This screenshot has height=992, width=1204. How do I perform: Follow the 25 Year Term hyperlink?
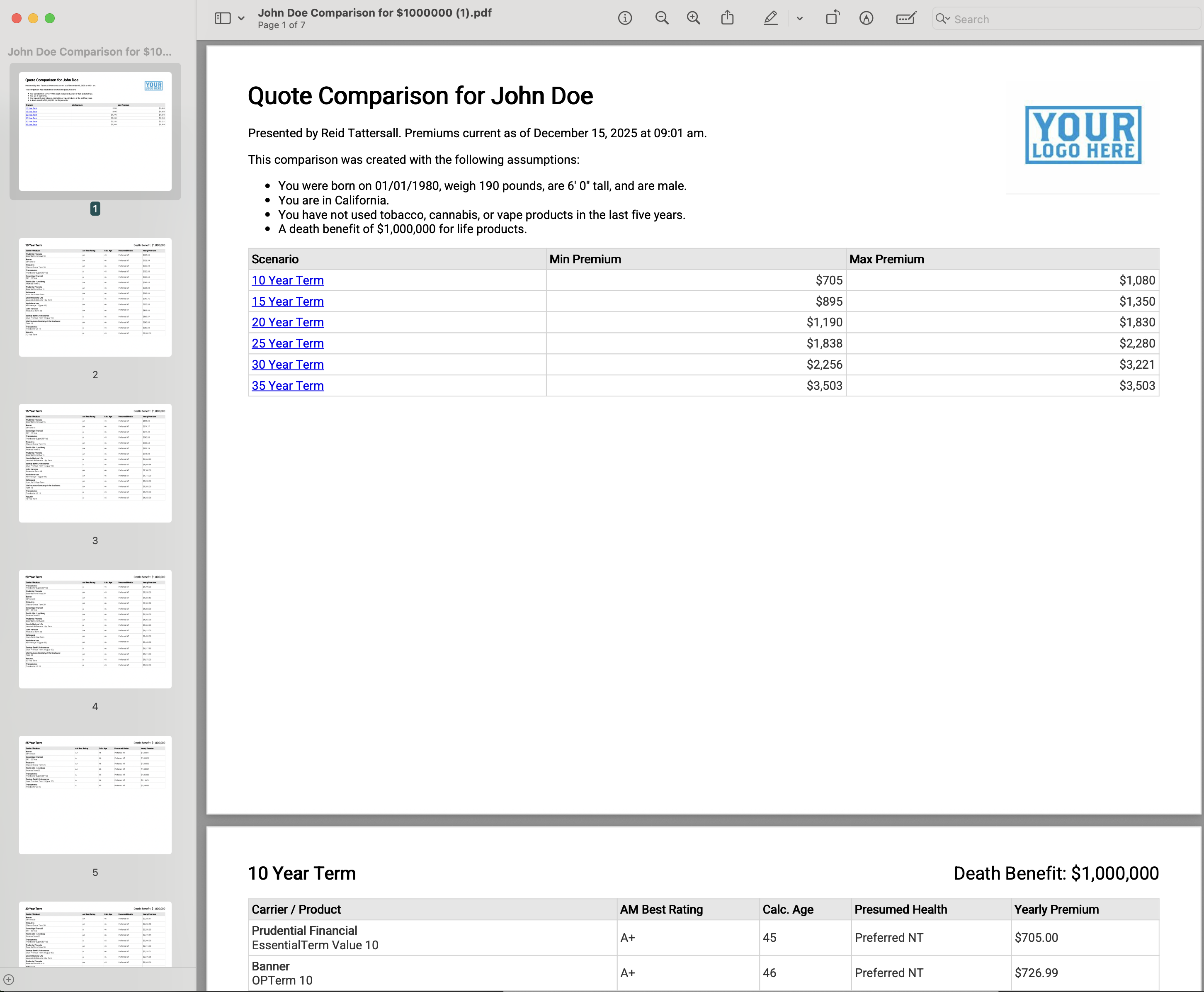point(287,343)
